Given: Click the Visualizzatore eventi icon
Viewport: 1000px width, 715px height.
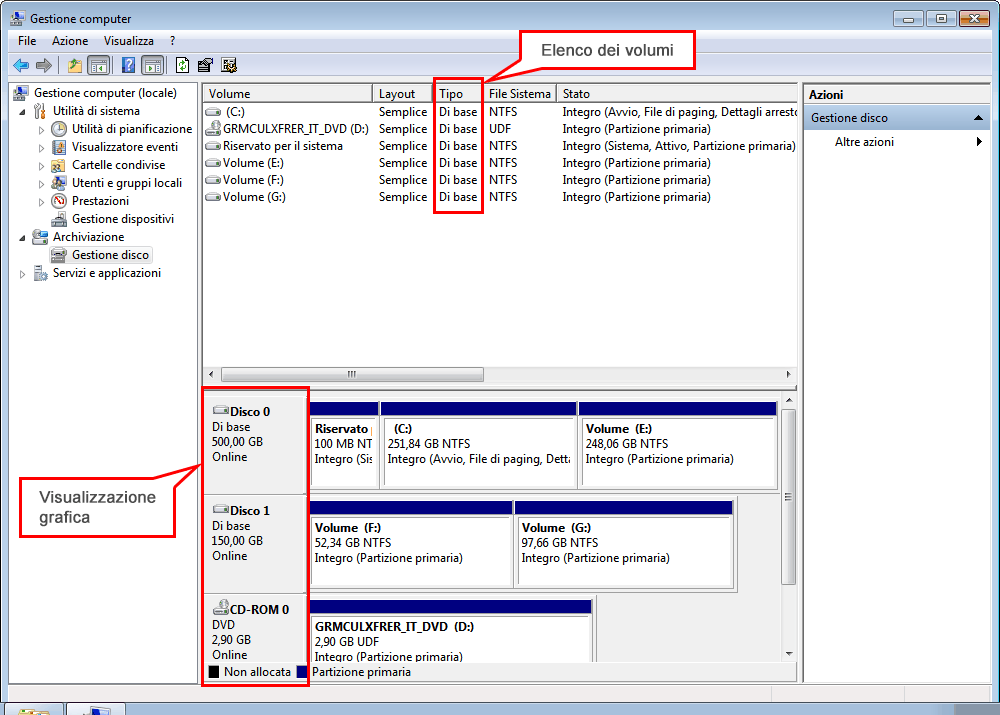Looking at the screenshot, I should (x=59, y=147).
